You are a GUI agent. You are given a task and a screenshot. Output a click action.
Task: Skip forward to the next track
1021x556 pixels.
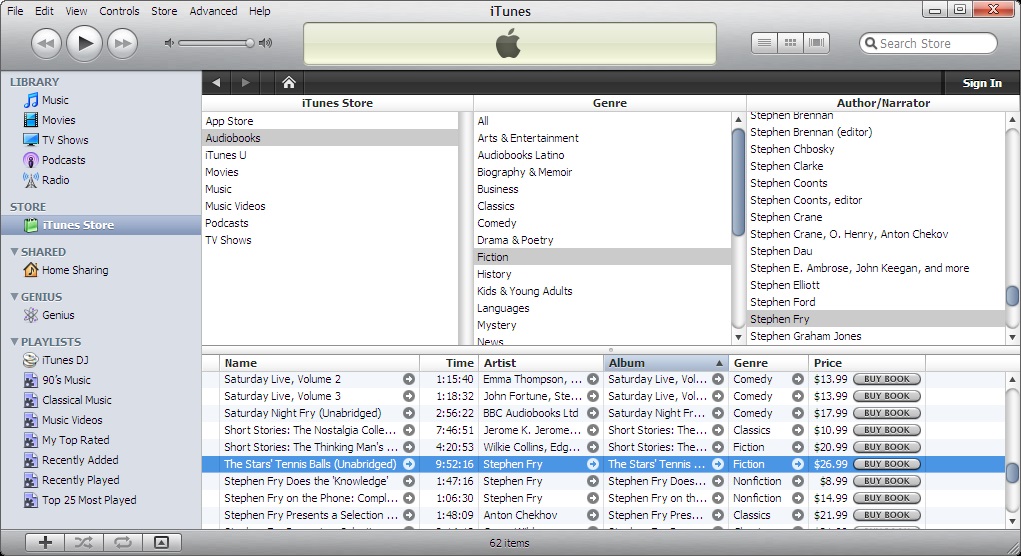[x=122, y=44]
